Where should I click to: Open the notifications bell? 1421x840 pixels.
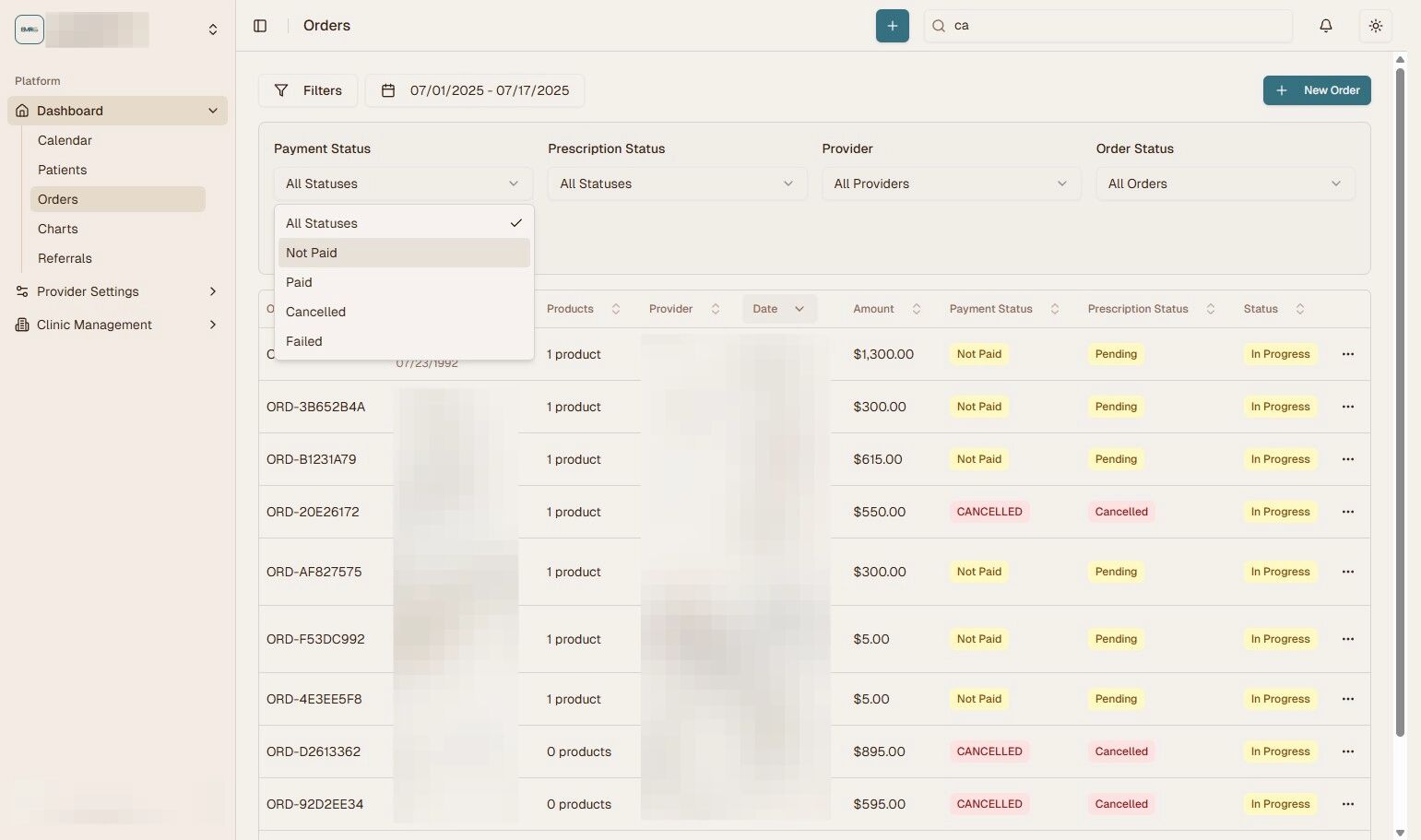point(1325,25)
